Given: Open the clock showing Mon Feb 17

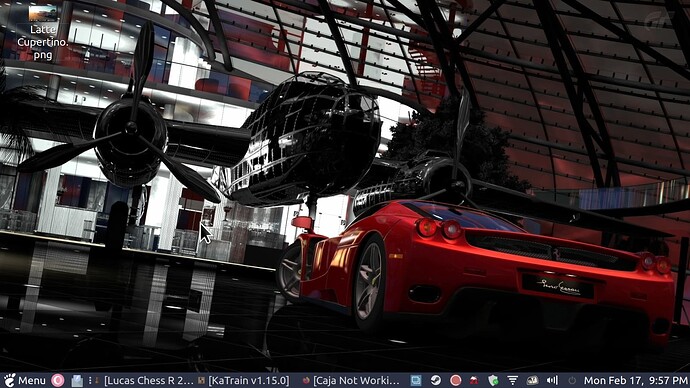Looking at the screenshot, I should (x=635, y=381).
